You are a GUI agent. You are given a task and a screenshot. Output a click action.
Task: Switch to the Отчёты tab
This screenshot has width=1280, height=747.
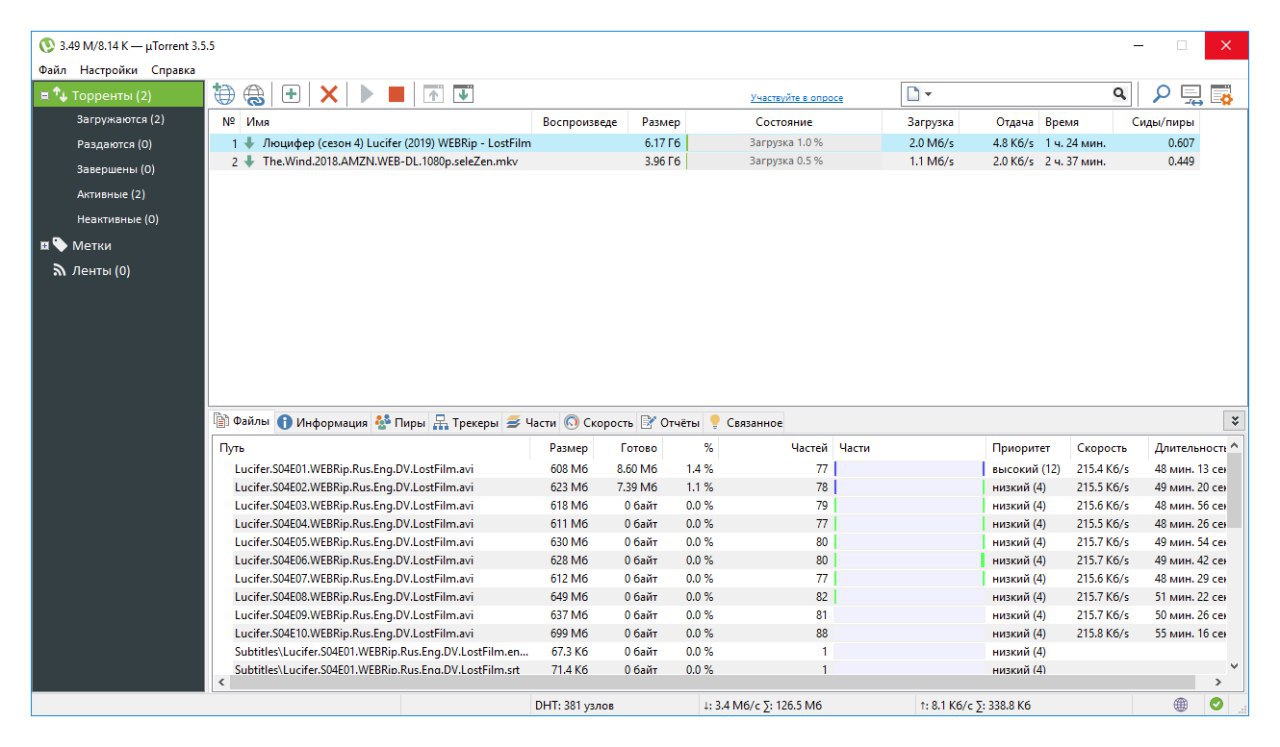pos(671,423)
